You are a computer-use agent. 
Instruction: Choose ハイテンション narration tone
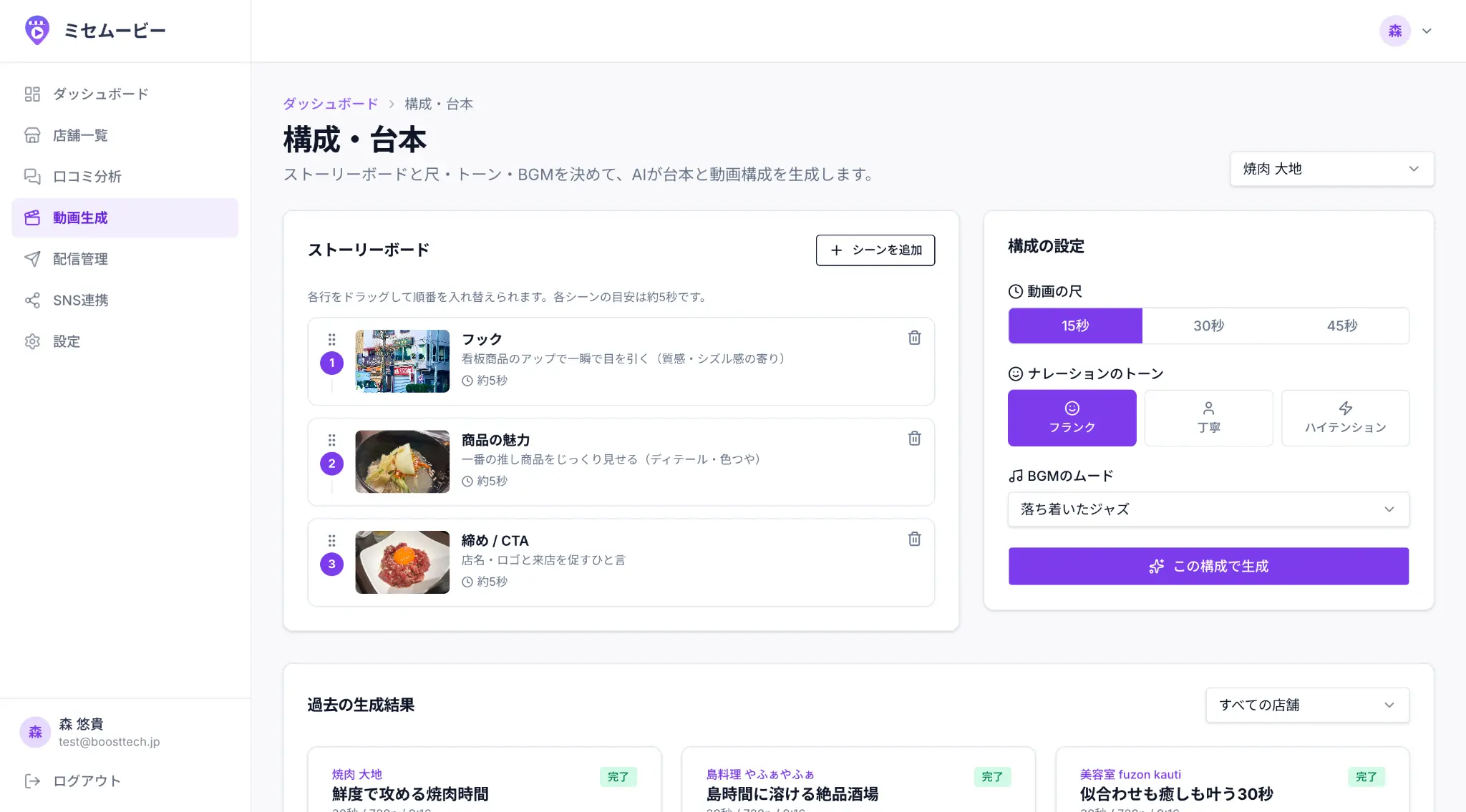click(1345, 418)
